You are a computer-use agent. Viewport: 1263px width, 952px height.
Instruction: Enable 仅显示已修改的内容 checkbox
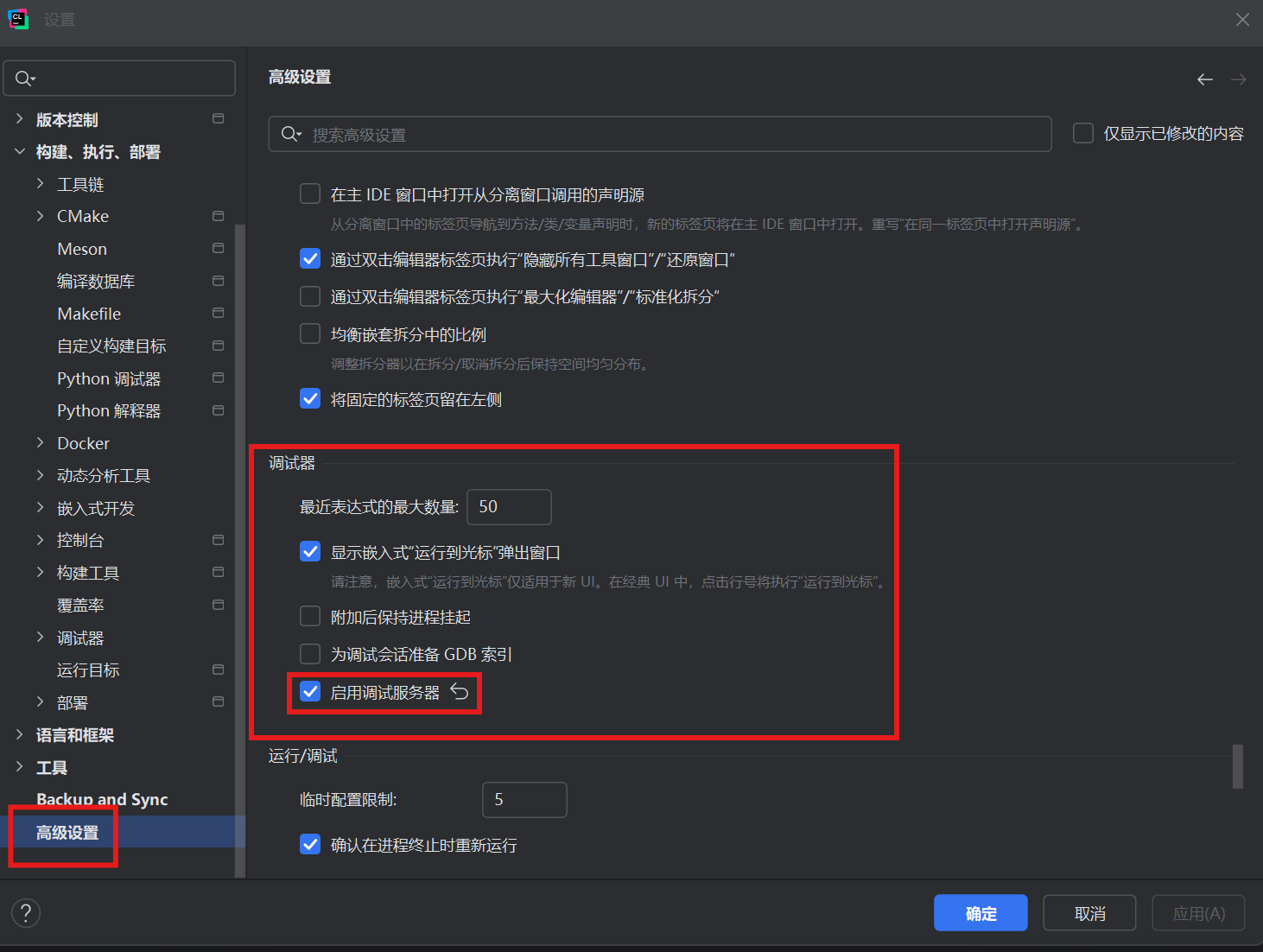coord(1082,132)
